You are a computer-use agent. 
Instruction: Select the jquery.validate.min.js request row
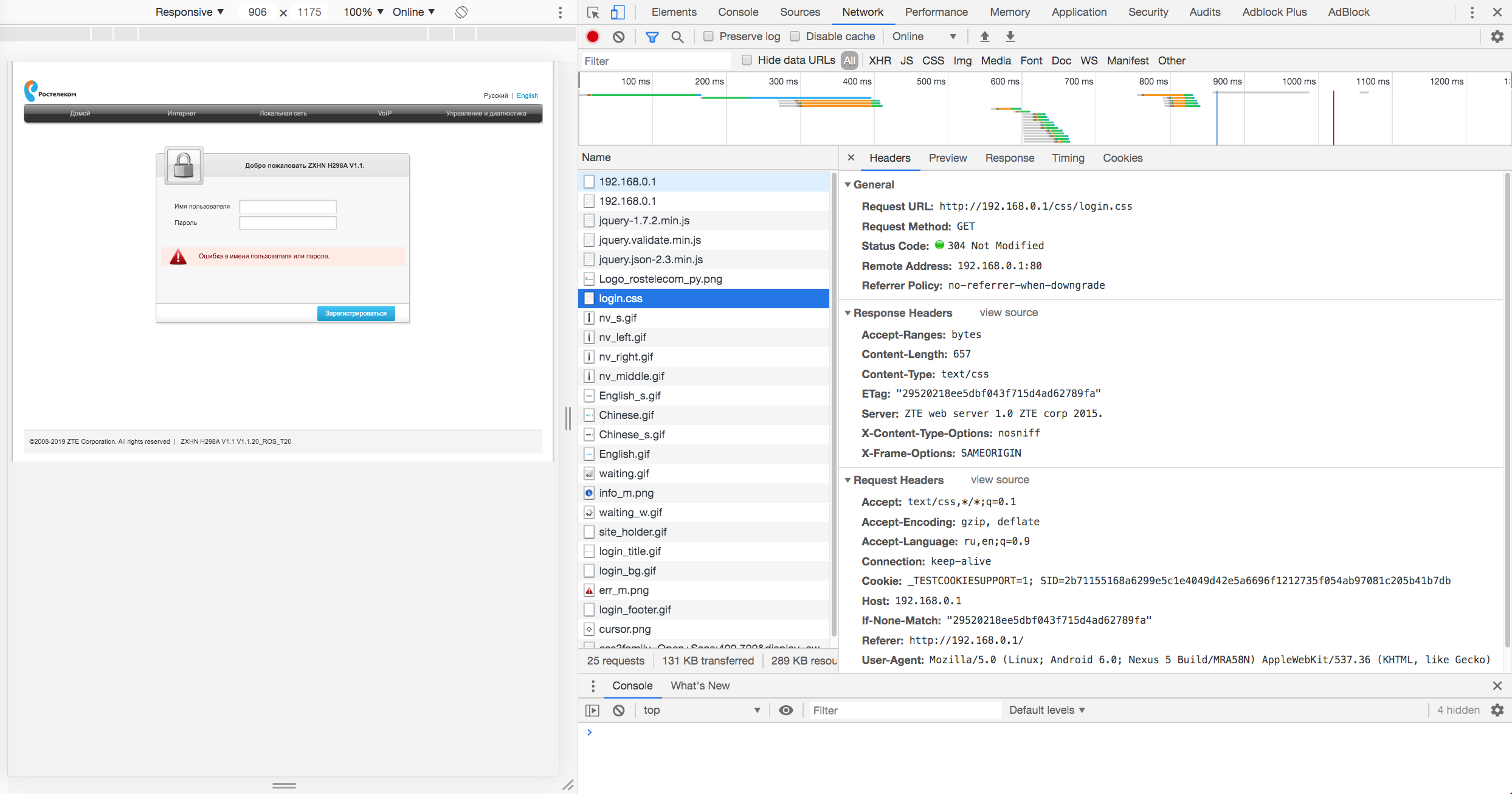point(649,240)
